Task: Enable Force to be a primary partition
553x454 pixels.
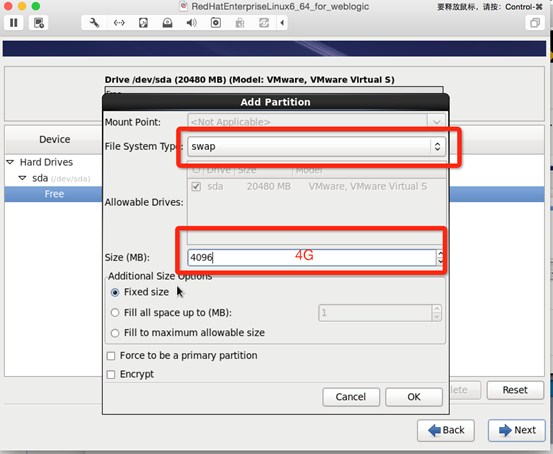Action: point(111,356)
